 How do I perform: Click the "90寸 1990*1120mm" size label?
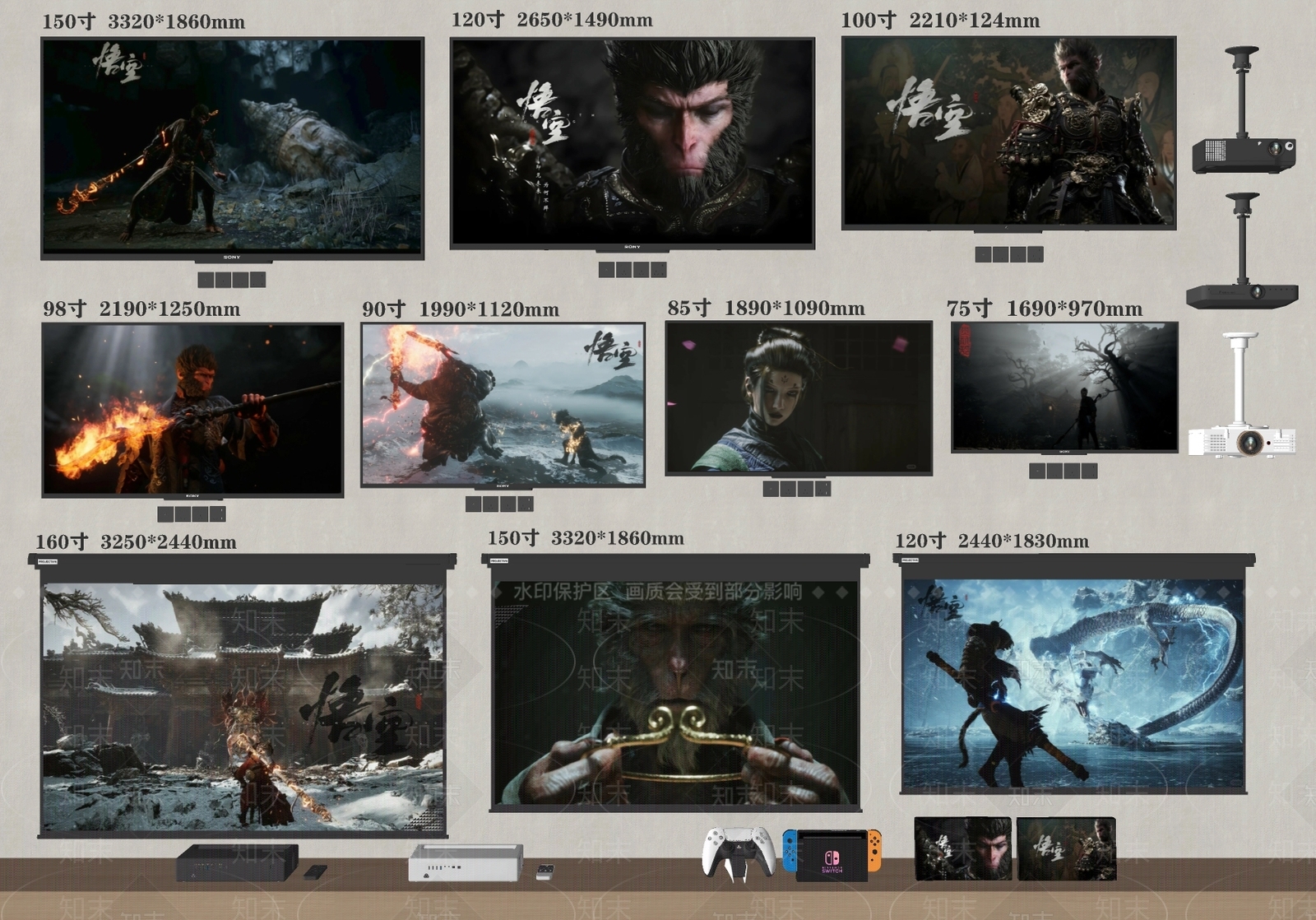pos(461,309)
